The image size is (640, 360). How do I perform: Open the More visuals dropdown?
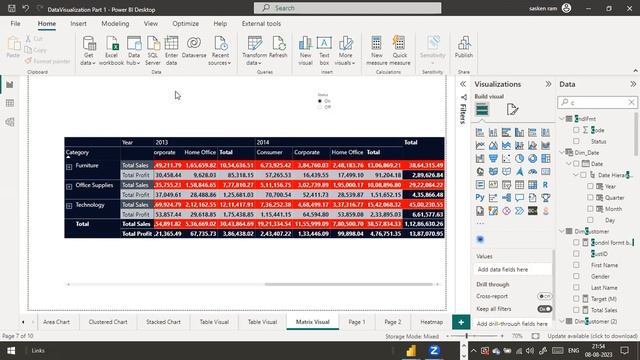pos(345,51)
